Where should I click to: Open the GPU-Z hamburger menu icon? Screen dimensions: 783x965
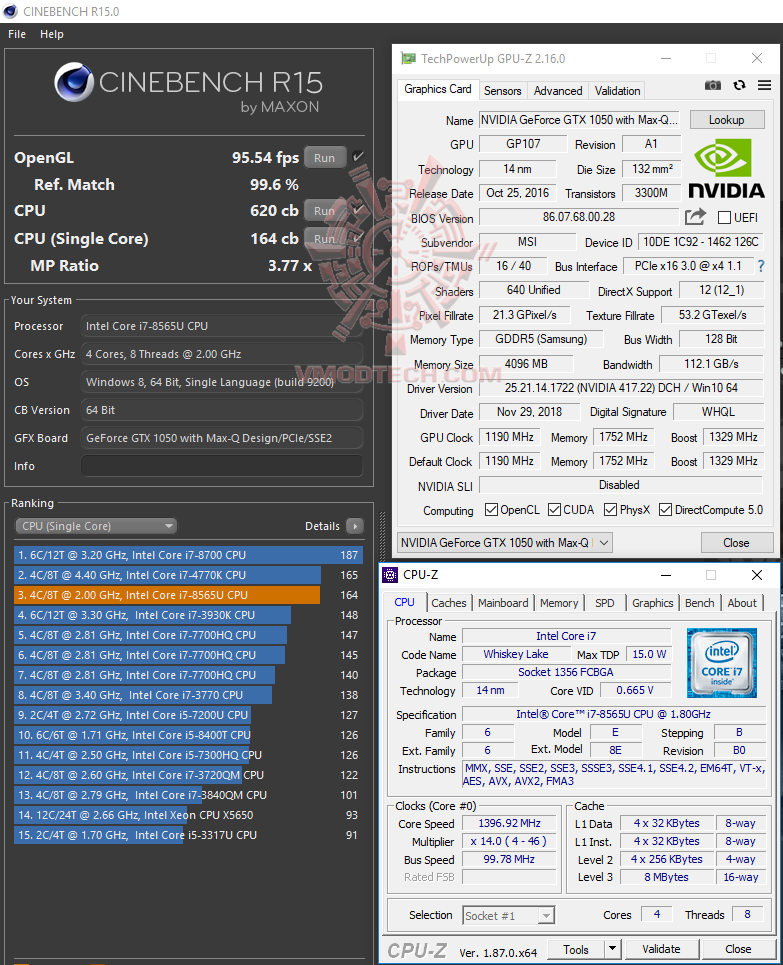765,85
